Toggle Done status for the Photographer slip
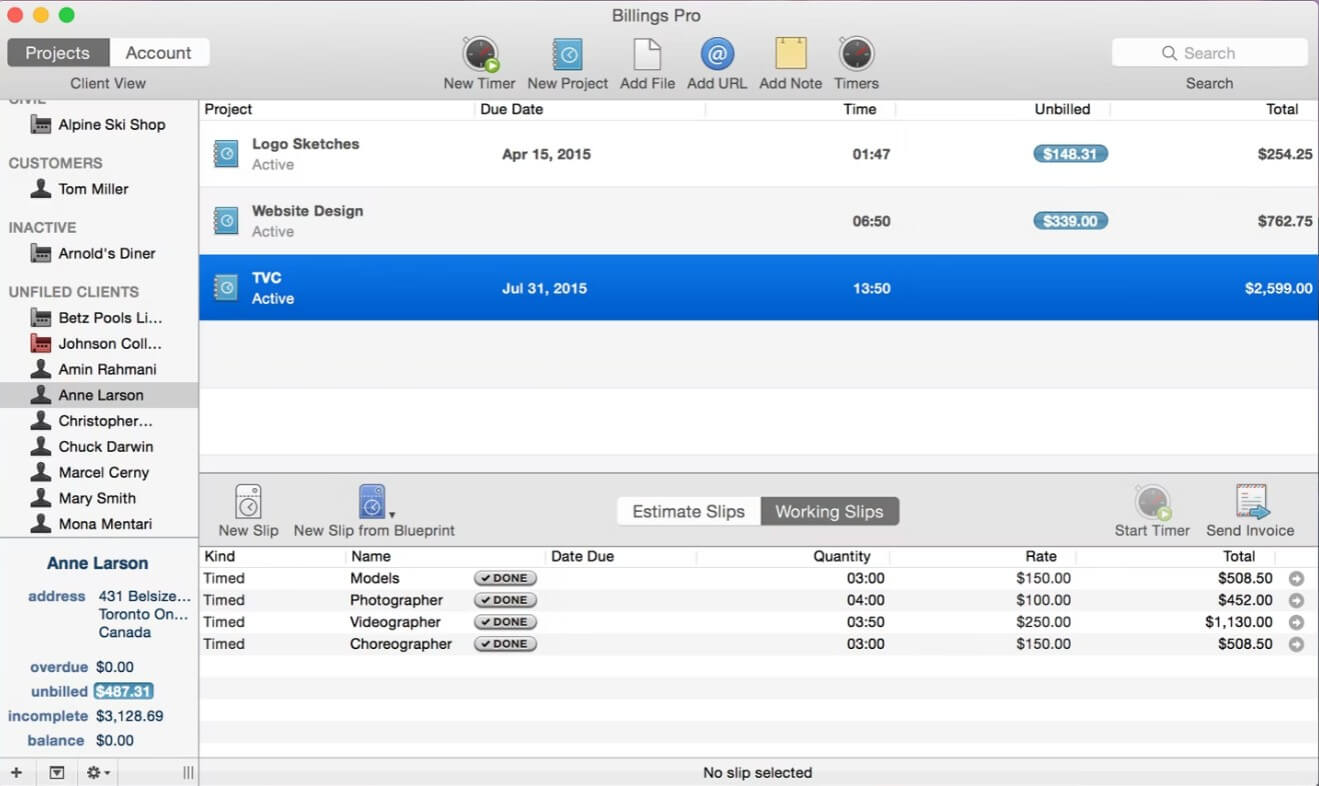 point(504,600)
